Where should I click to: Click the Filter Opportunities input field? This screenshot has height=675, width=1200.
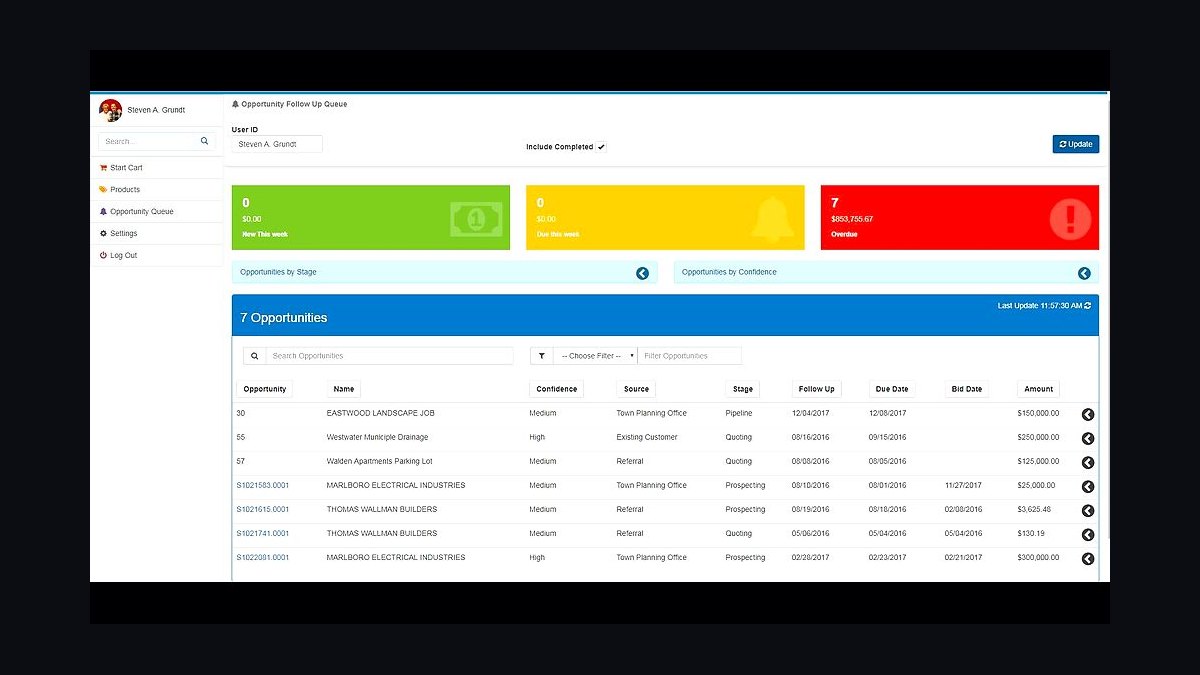(690, 356)
